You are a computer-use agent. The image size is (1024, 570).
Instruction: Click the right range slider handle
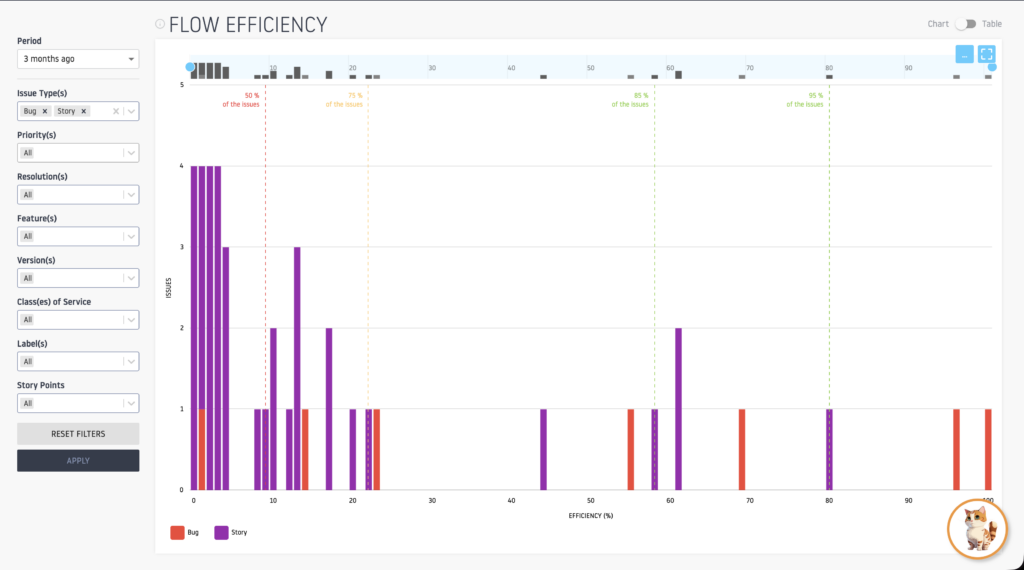point(992,67)
